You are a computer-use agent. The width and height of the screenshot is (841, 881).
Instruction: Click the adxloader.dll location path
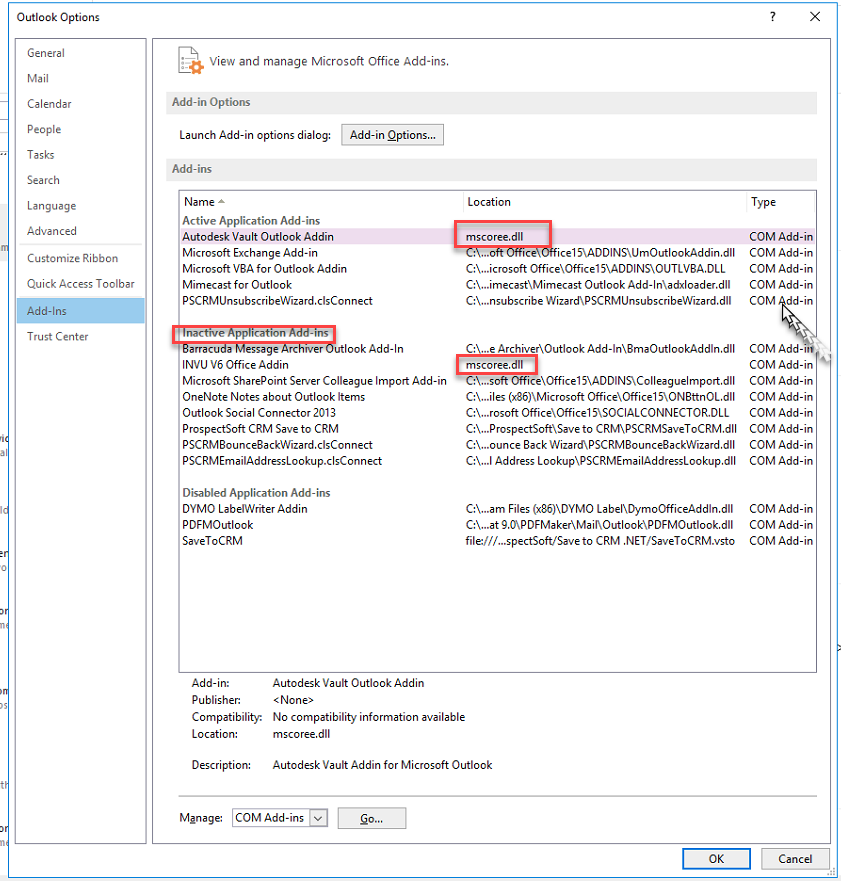tap(598, 285)
